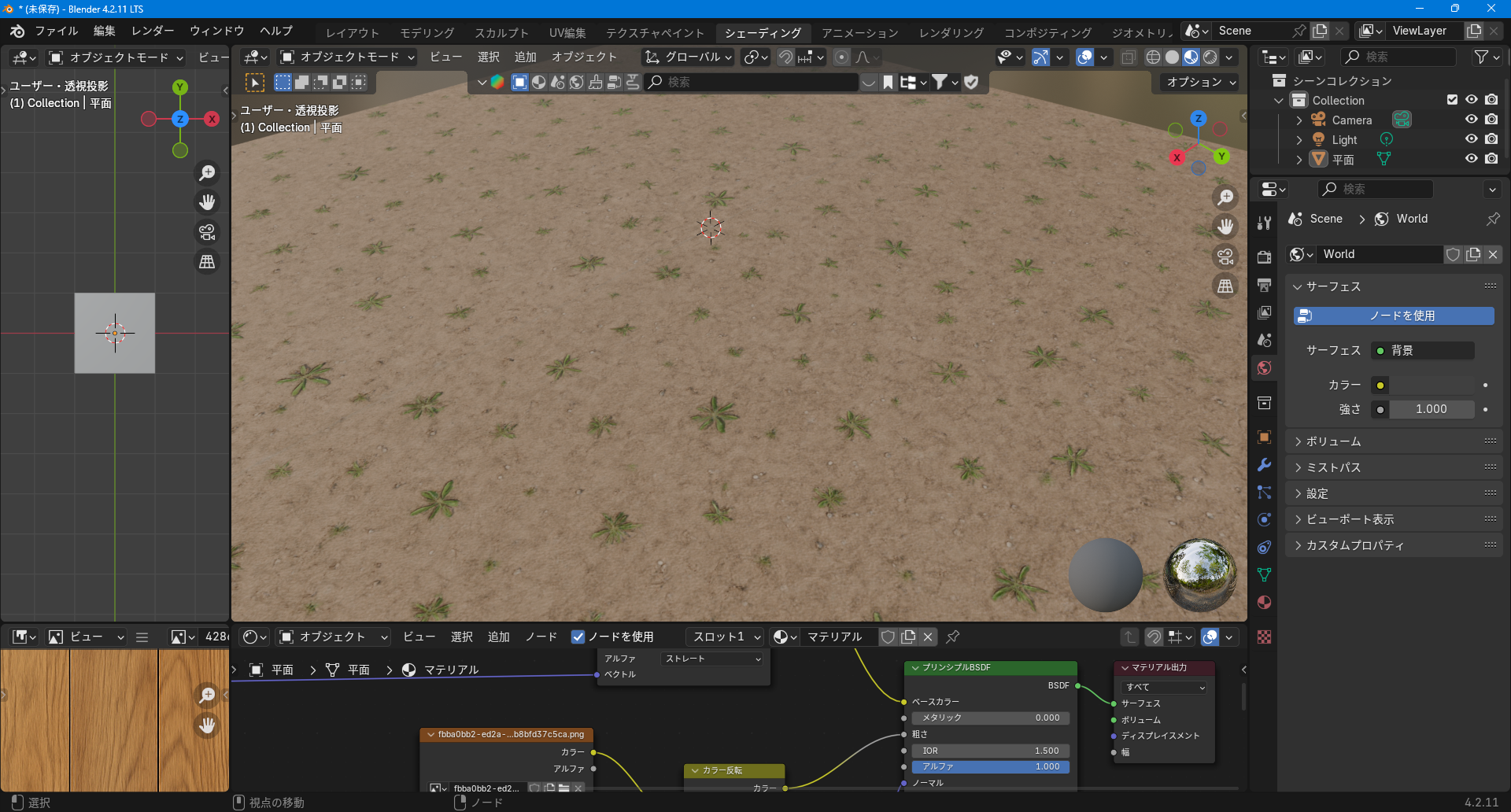
Task: Hide the 平面 object with eye icon
Action: pyautogui.click(x=1471, y=158)
